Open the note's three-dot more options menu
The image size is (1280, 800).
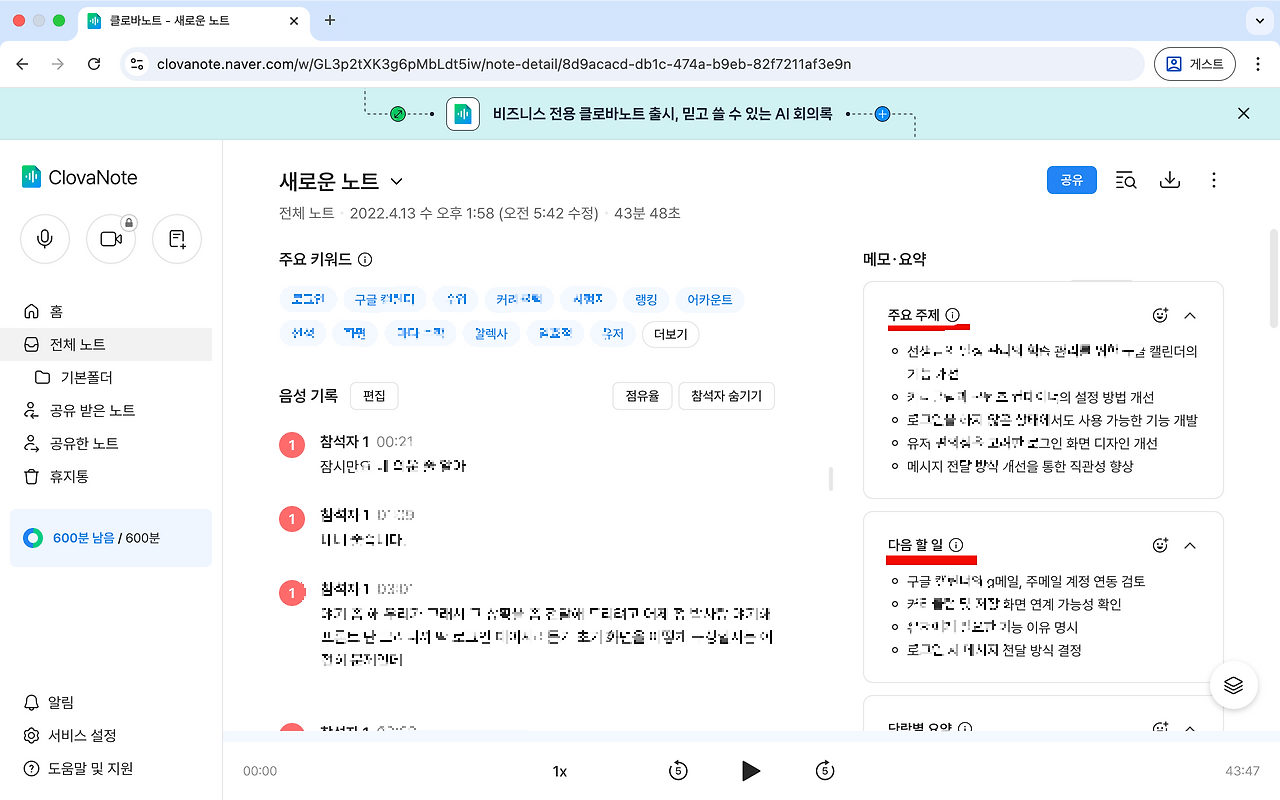click(1214, 180)
